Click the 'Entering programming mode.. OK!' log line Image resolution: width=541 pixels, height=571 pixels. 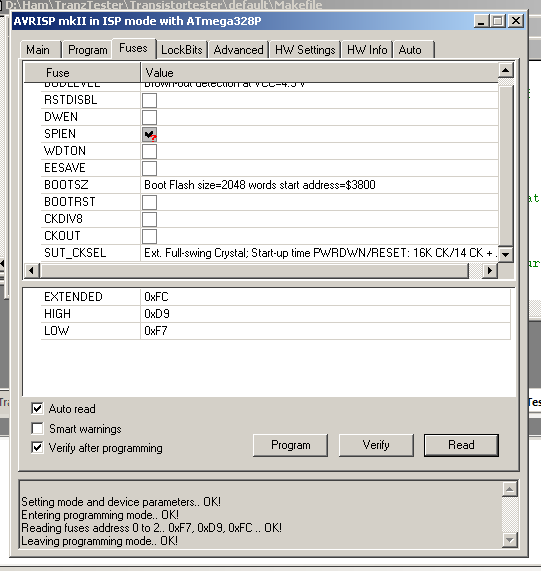pyautogui.click(x=100, y=515)
